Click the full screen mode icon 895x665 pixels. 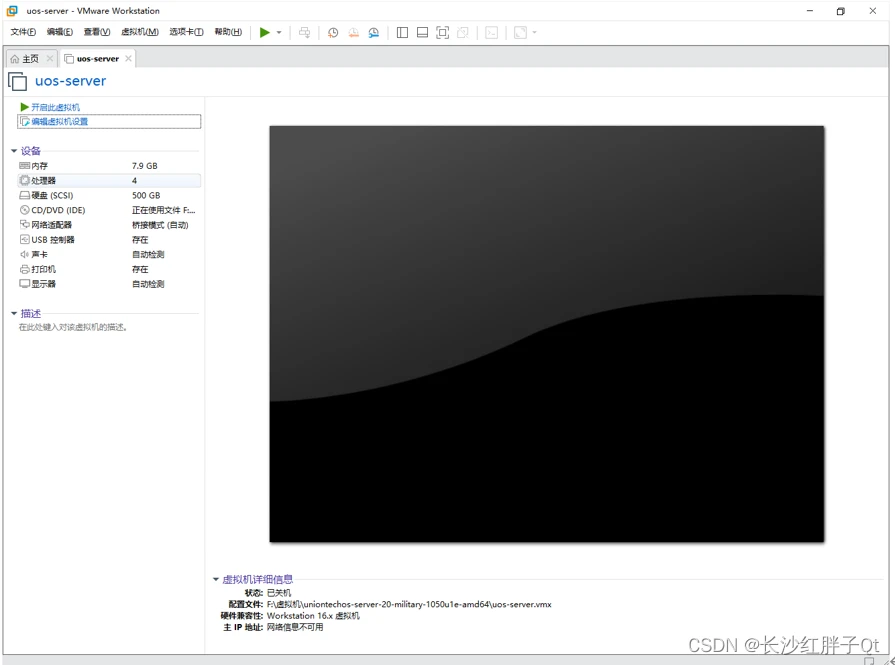(x=442, y=32)
